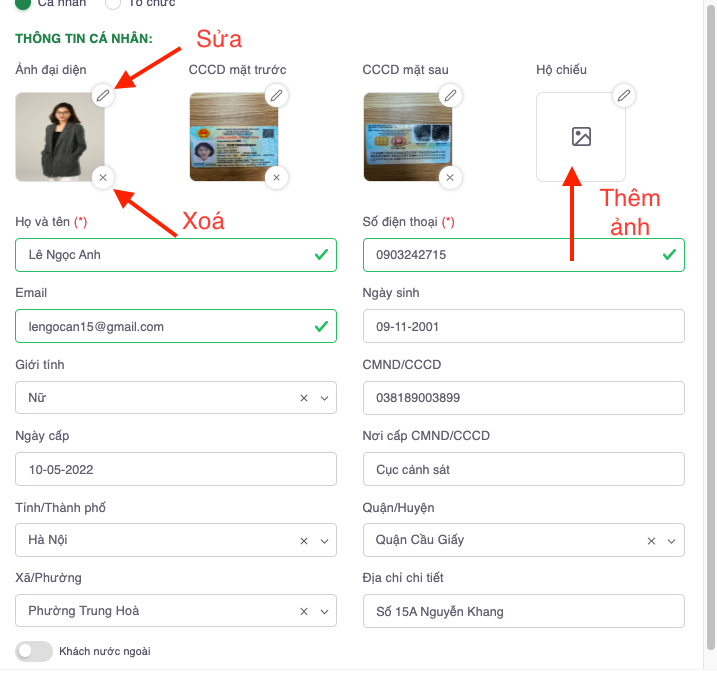Remove the Ảnh đại diện avatar photo

(104, 178)
